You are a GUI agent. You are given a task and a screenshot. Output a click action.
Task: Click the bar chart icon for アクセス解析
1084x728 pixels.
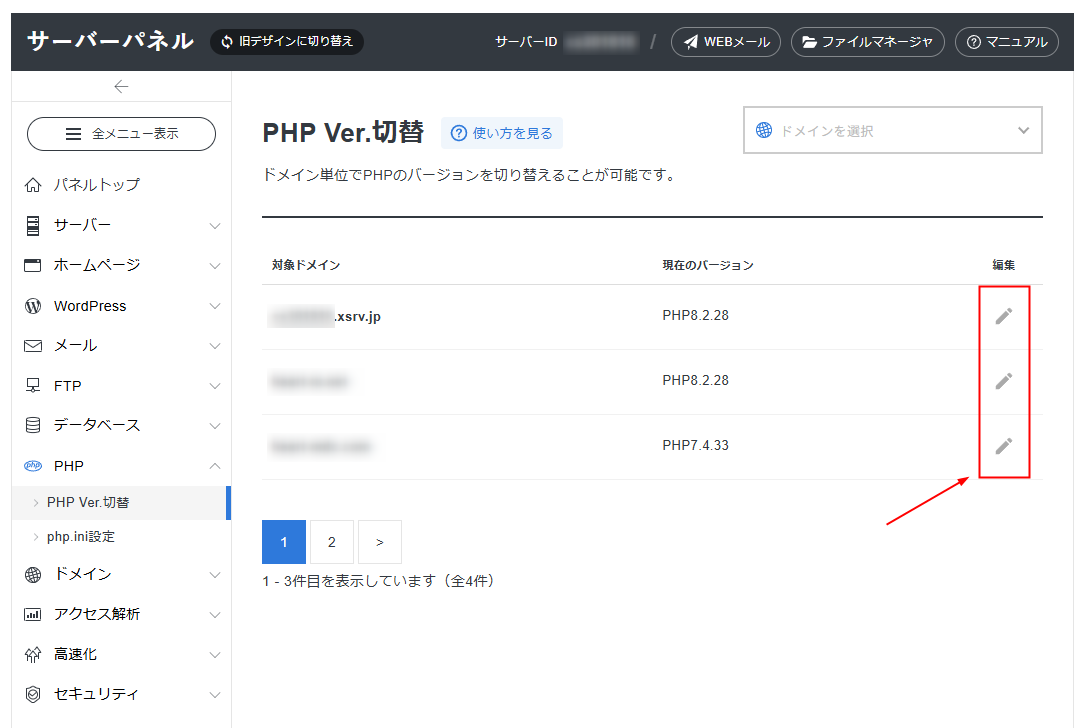click(32, 615)
